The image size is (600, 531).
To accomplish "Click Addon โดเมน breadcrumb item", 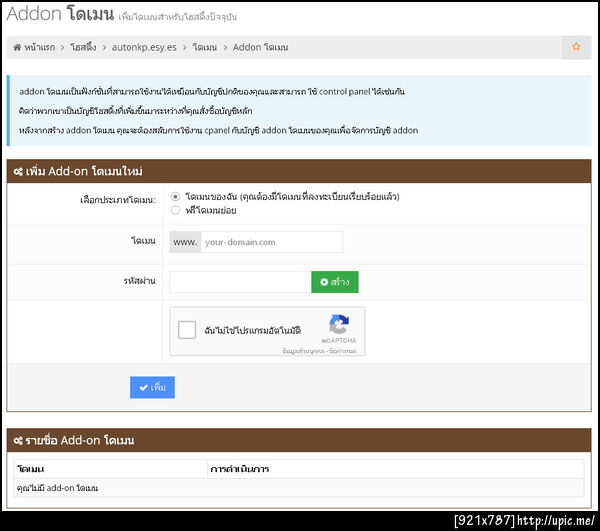I will [x=260, y=47].
